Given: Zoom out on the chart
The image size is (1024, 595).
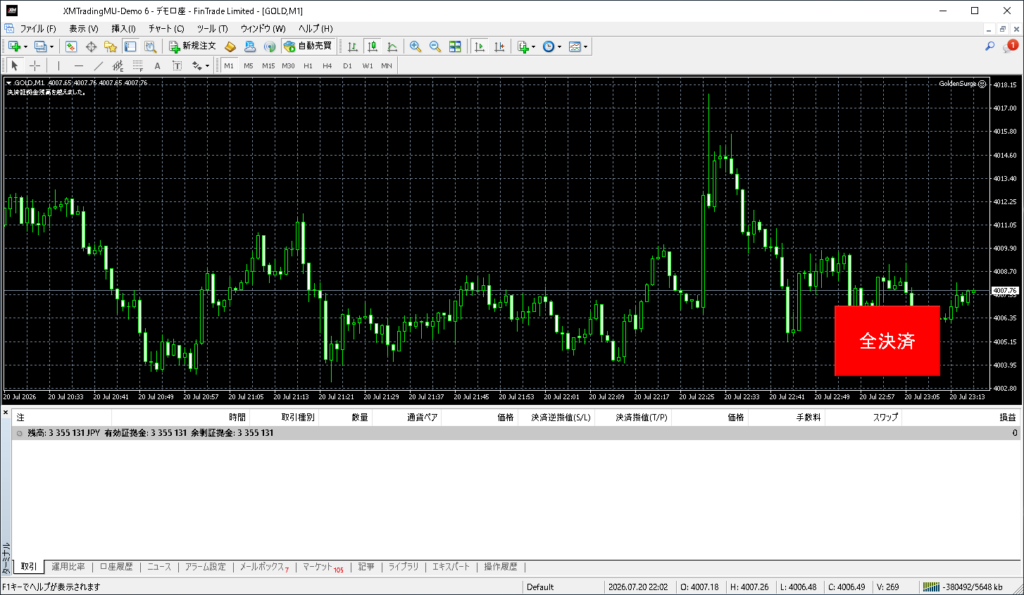Looking at the screenshot, I should (435, 46).
